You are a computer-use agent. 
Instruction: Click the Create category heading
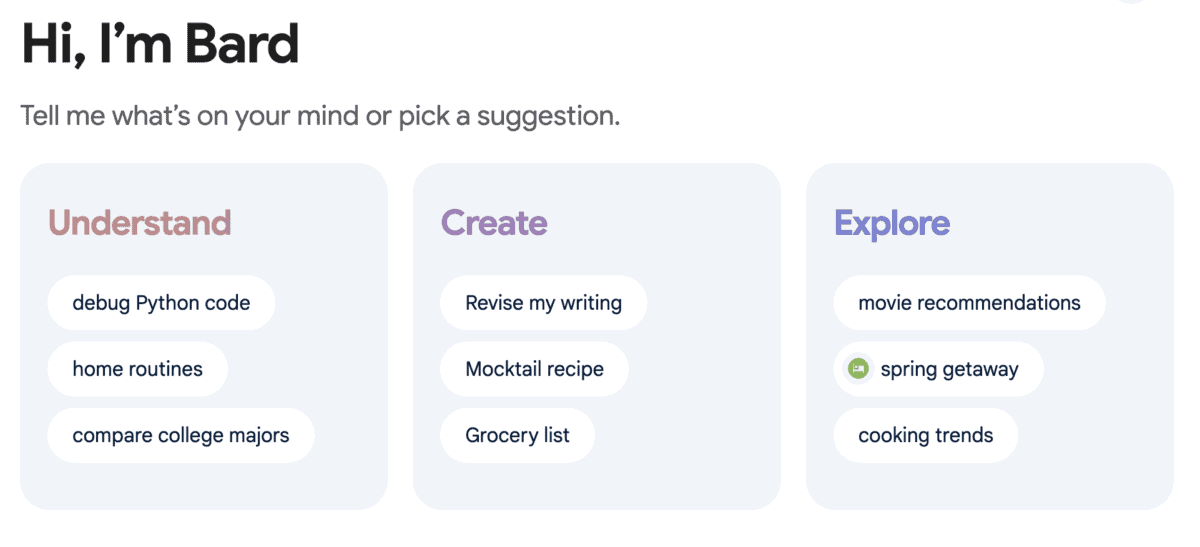[494, 222]
